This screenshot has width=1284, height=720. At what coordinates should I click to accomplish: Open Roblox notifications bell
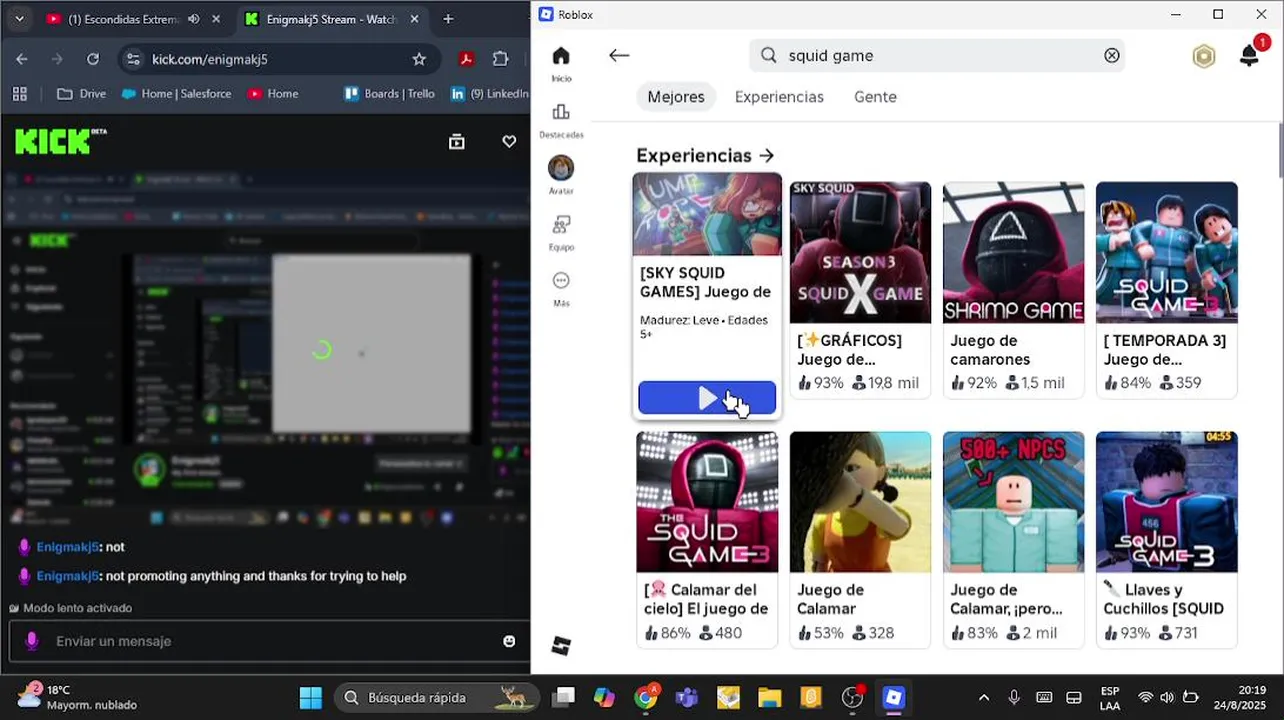(1249, 56)
